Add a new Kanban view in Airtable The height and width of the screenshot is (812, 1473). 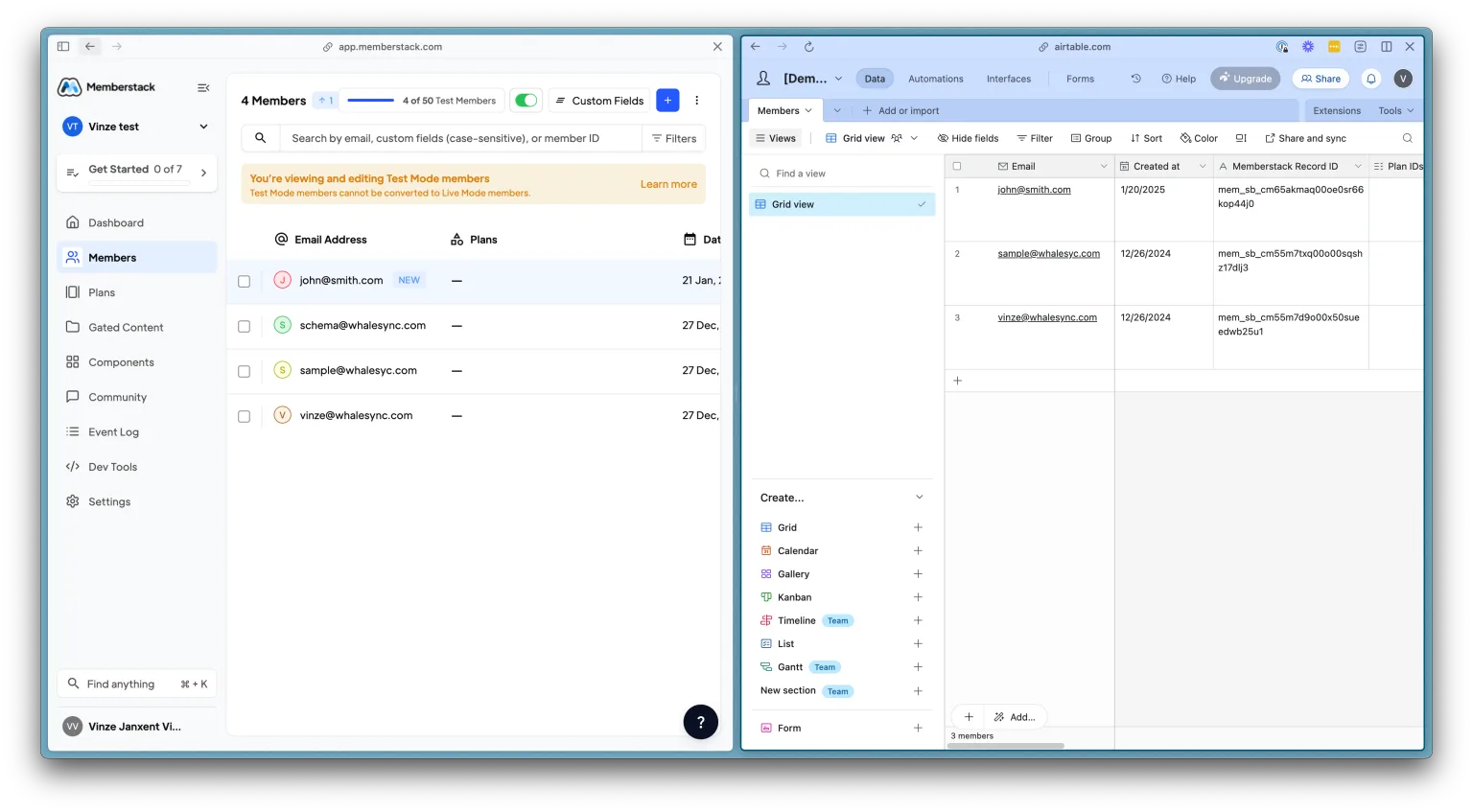(x=918, y=597)
